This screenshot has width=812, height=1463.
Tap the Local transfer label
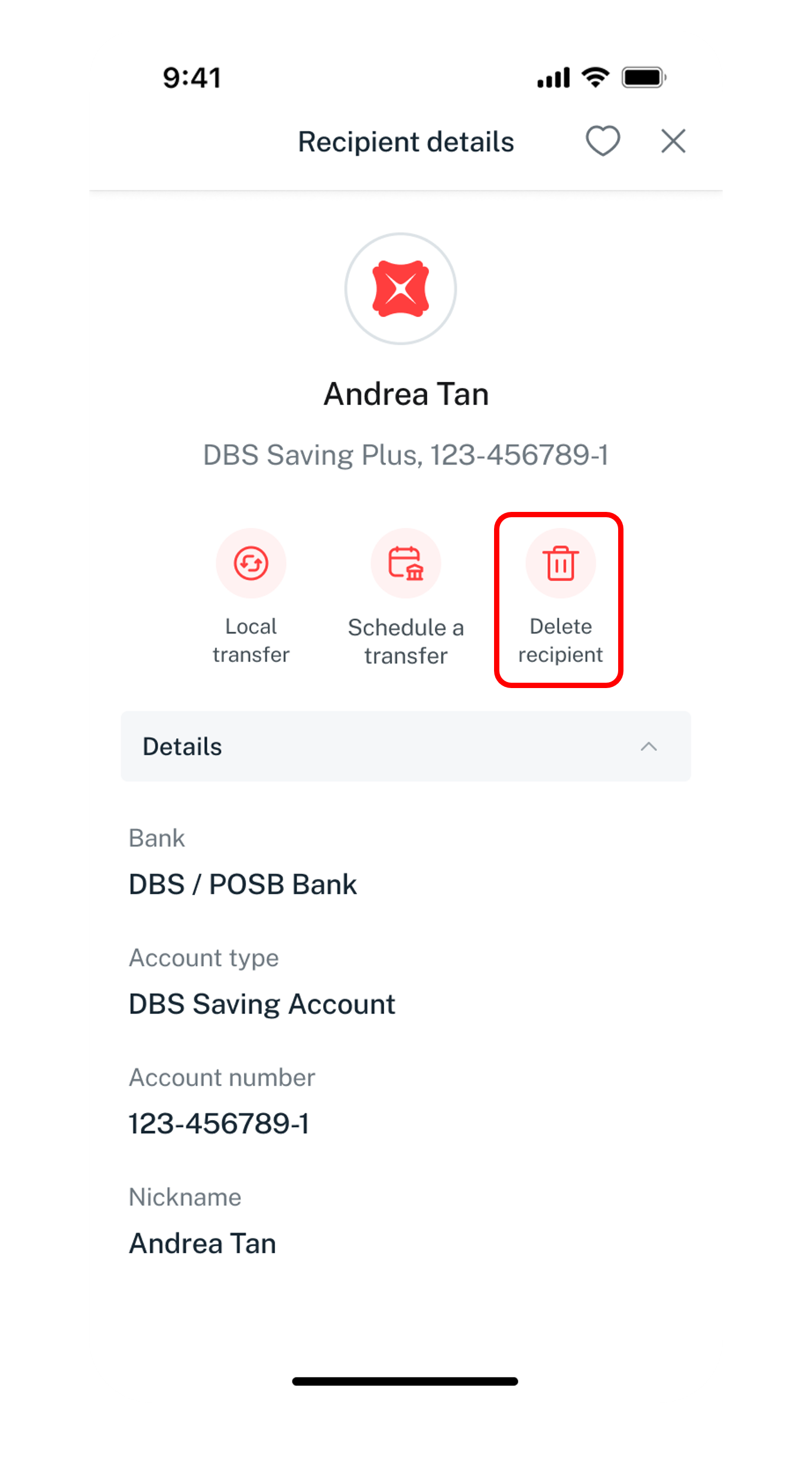coord(251,641)
